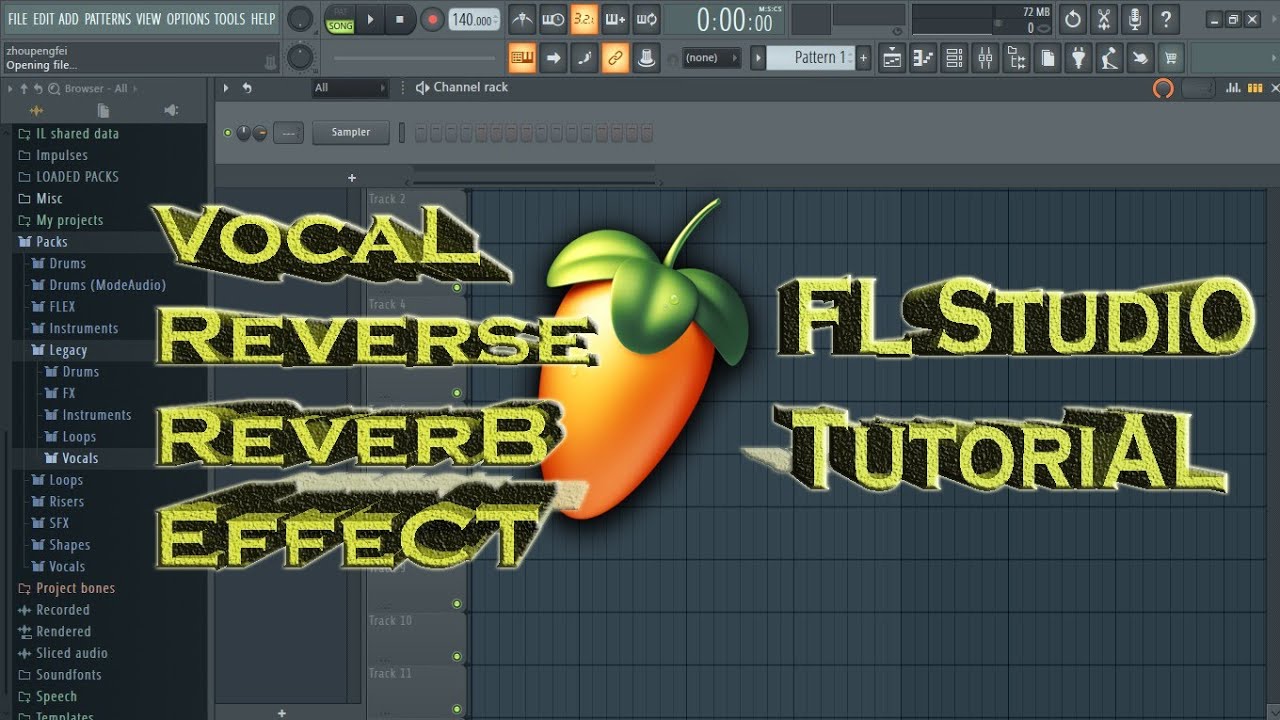Toggle the metronome icon
The image size is (1280, 720).
522,19
